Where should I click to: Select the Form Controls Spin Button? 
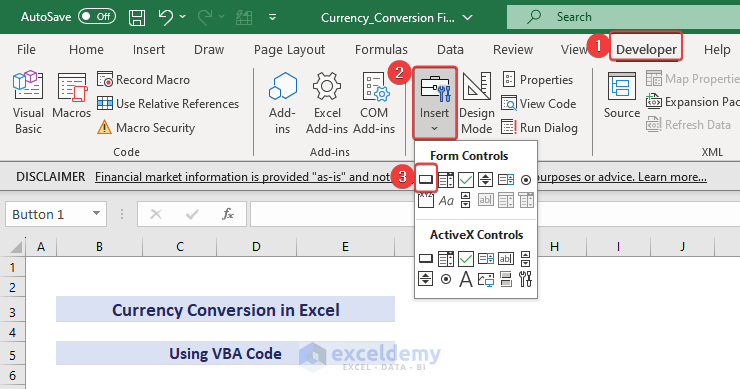[x=486, y=179]
